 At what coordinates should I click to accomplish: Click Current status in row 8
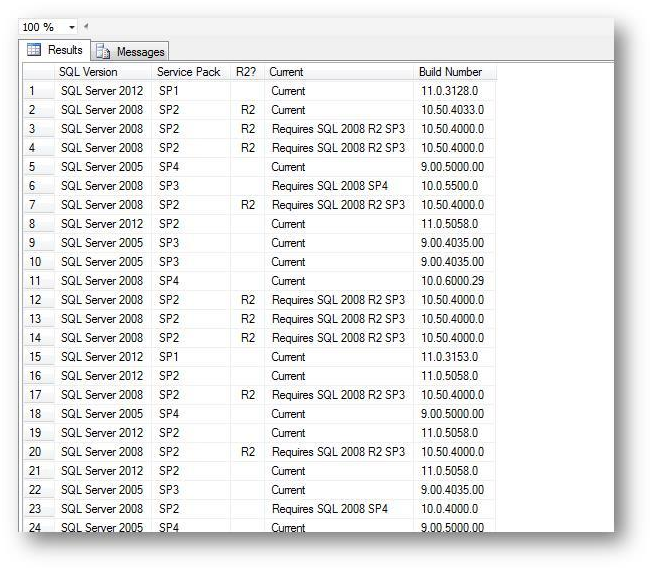288,224
